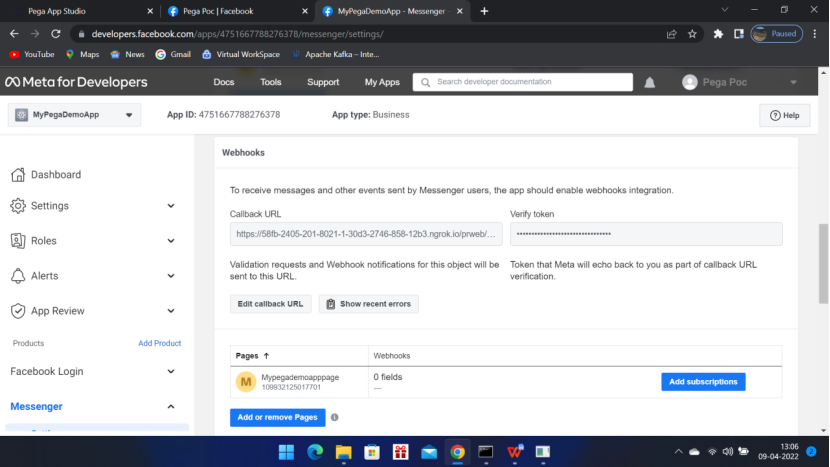830x467 pixels.
Task: Open notifications bell in top header
Action: pyautogui.click(x=649, y=83)
